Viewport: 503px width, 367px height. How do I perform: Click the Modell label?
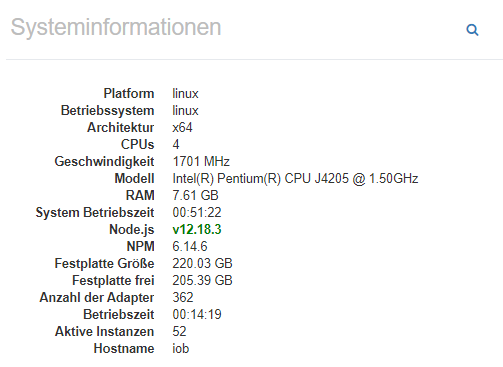coord(134,178)
